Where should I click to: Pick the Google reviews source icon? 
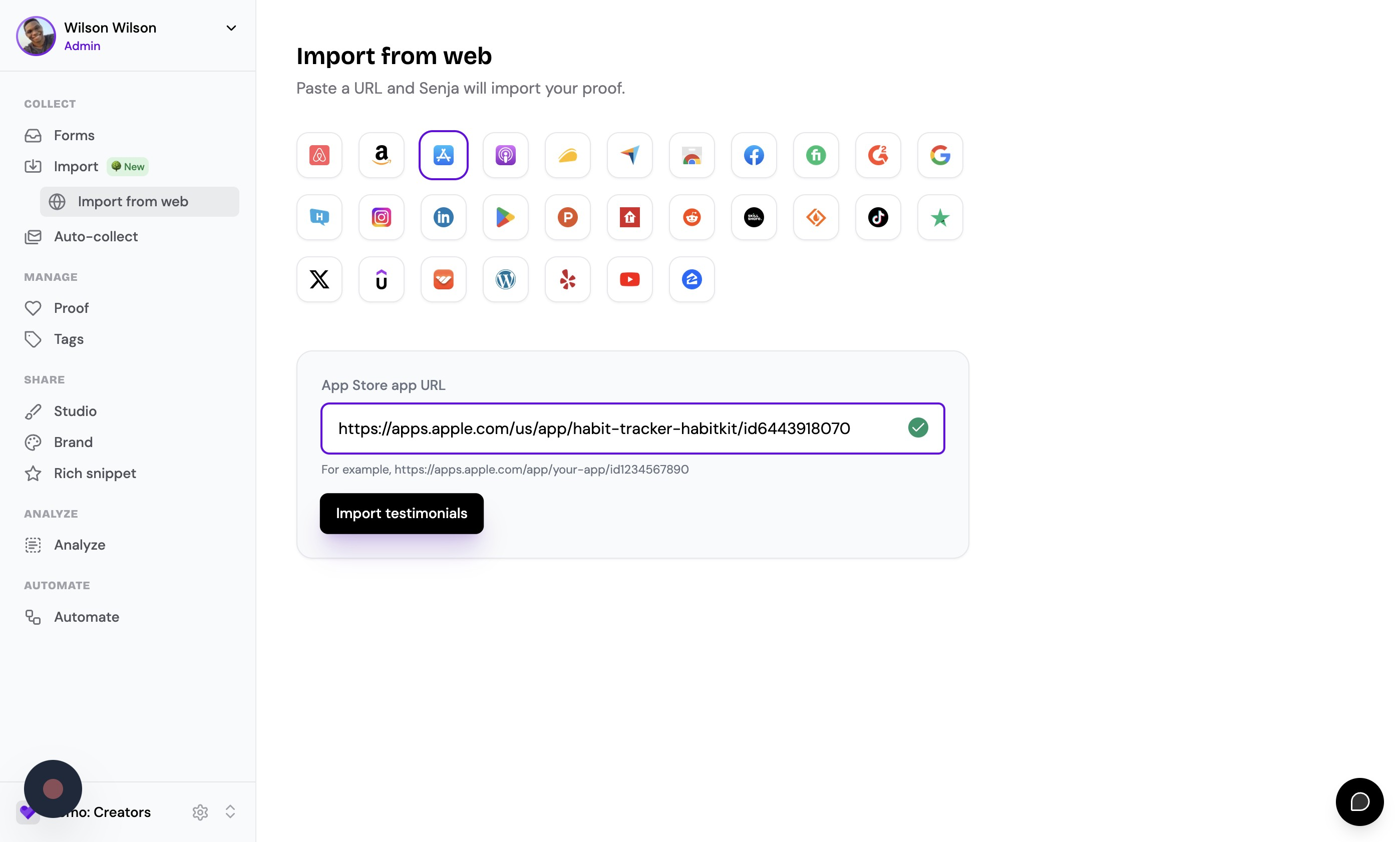point(940,155)
